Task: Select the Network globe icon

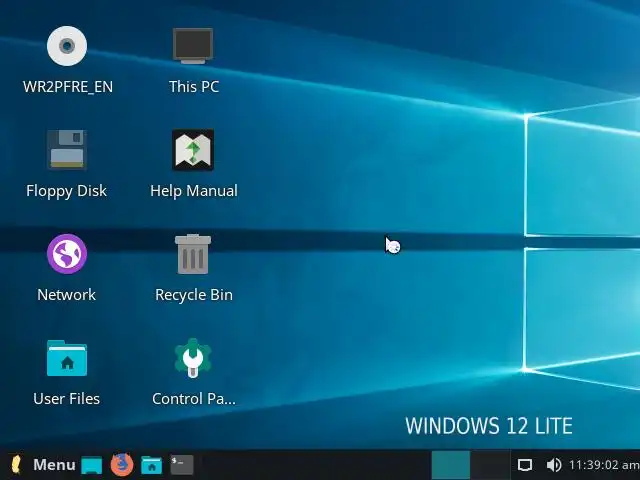Action: click(67, 253)
